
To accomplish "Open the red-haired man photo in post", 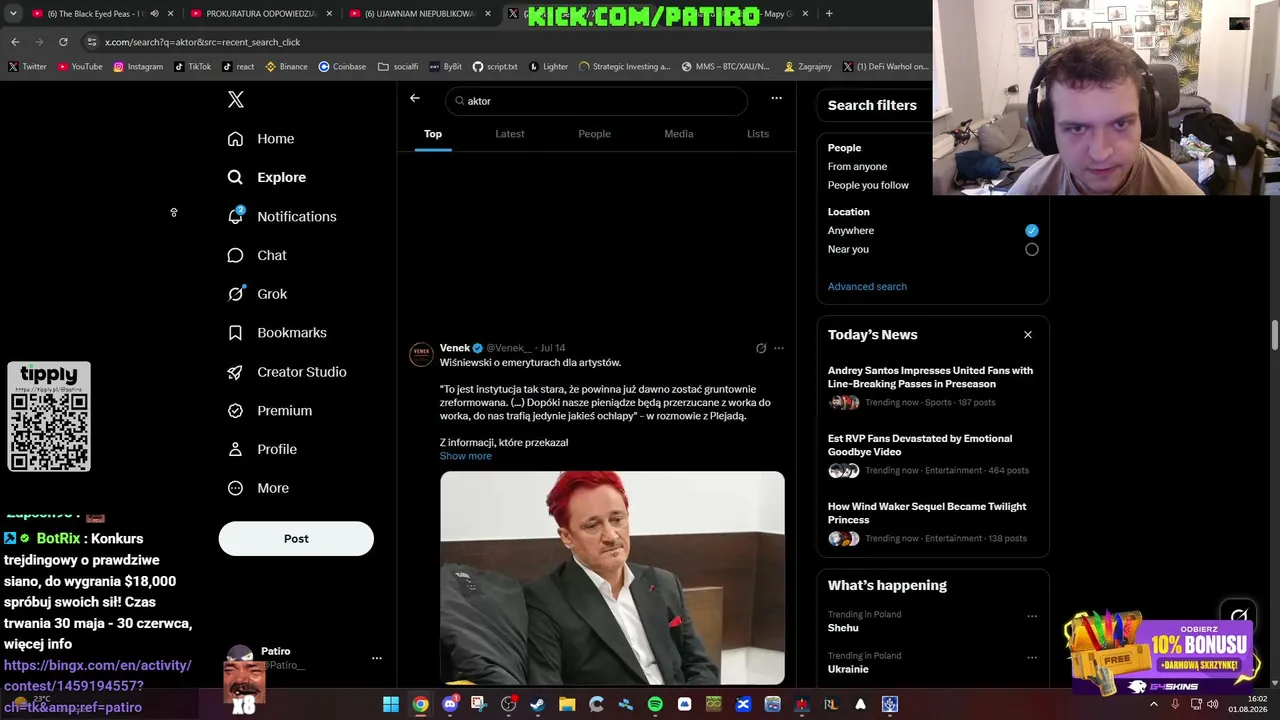I will [612, 578].
